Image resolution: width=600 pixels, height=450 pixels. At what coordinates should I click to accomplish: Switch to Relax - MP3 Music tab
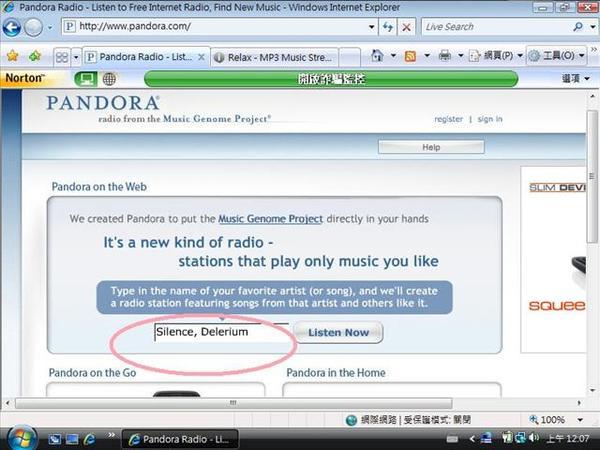click(274, 57)
